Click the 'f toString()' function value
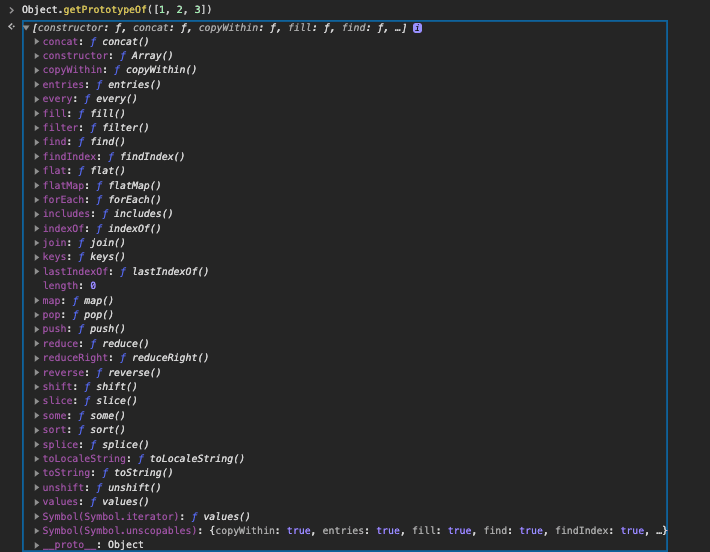Viewport: 710px width, 552px height. [x=138, y=473]
